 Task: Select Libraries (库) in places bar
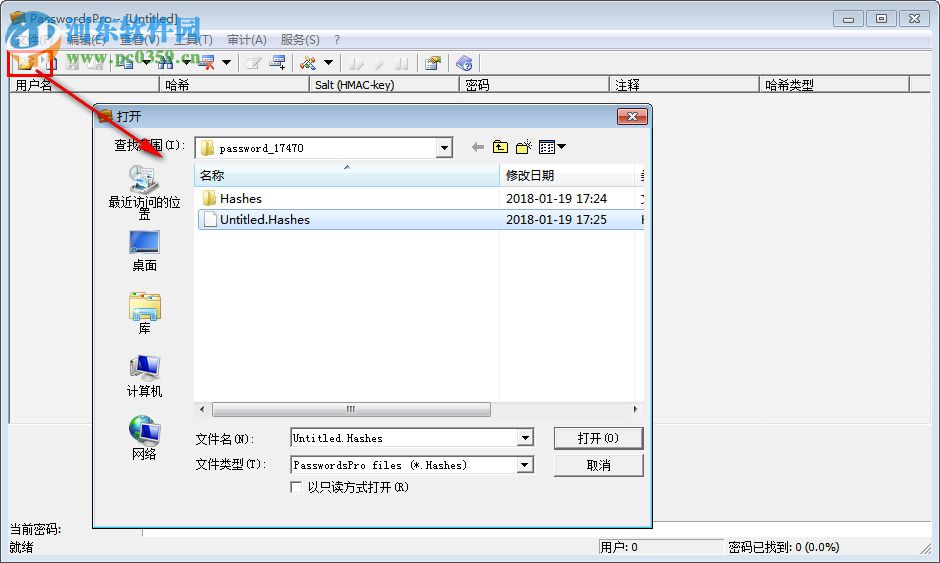point(144,313)
